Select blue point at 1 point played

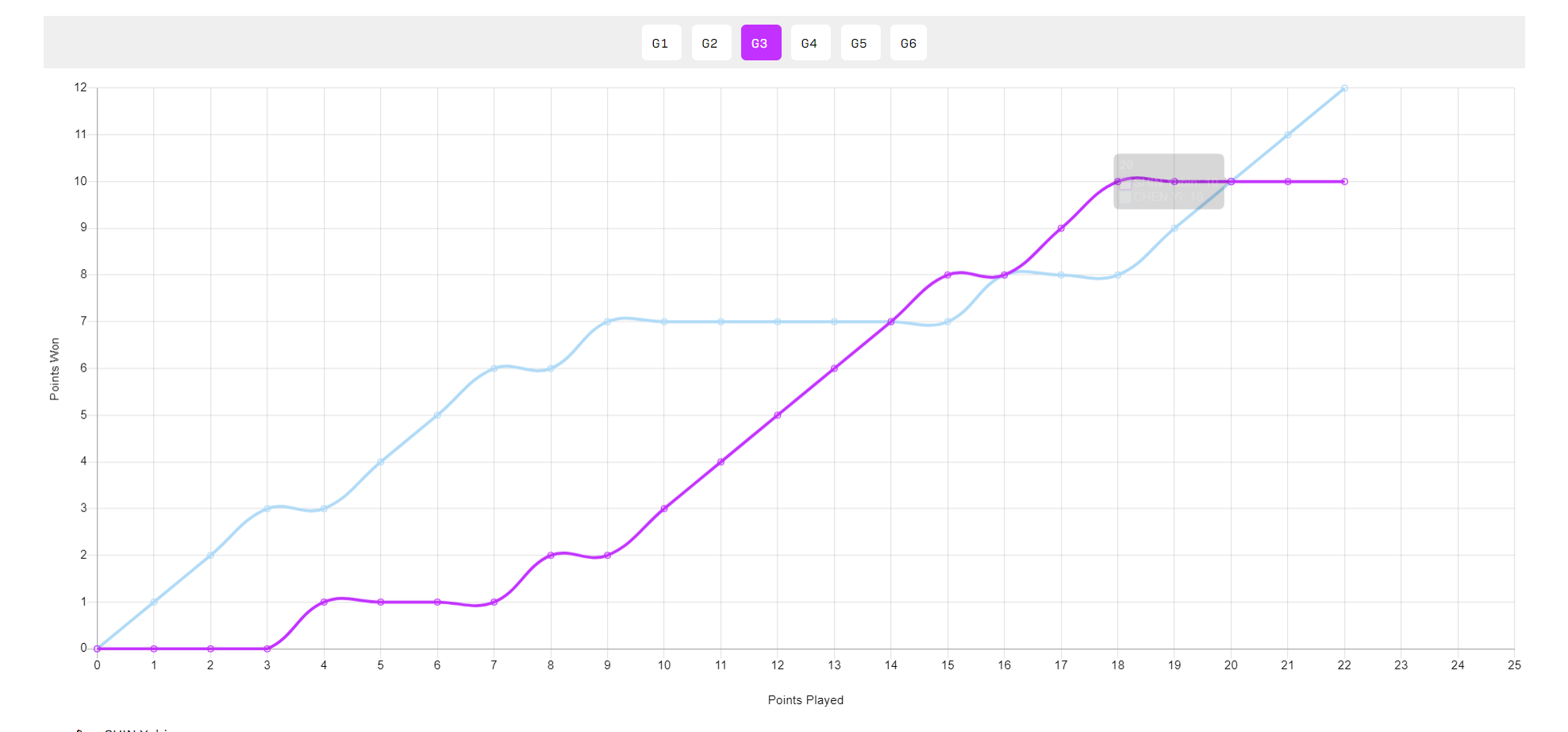pyautogui.click(x=154, y=602)
